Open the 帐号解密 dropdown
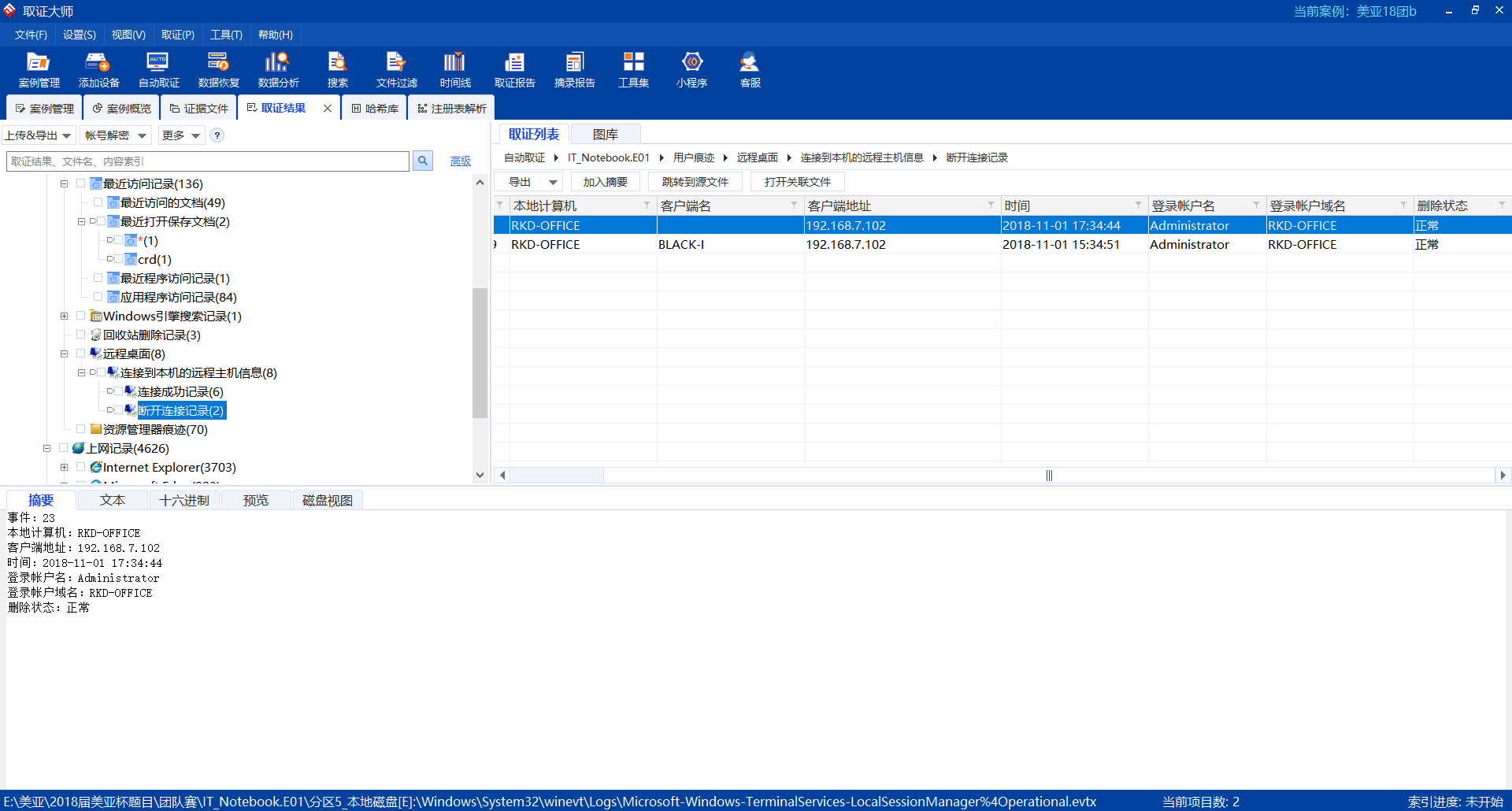 [x=116, y=135]
